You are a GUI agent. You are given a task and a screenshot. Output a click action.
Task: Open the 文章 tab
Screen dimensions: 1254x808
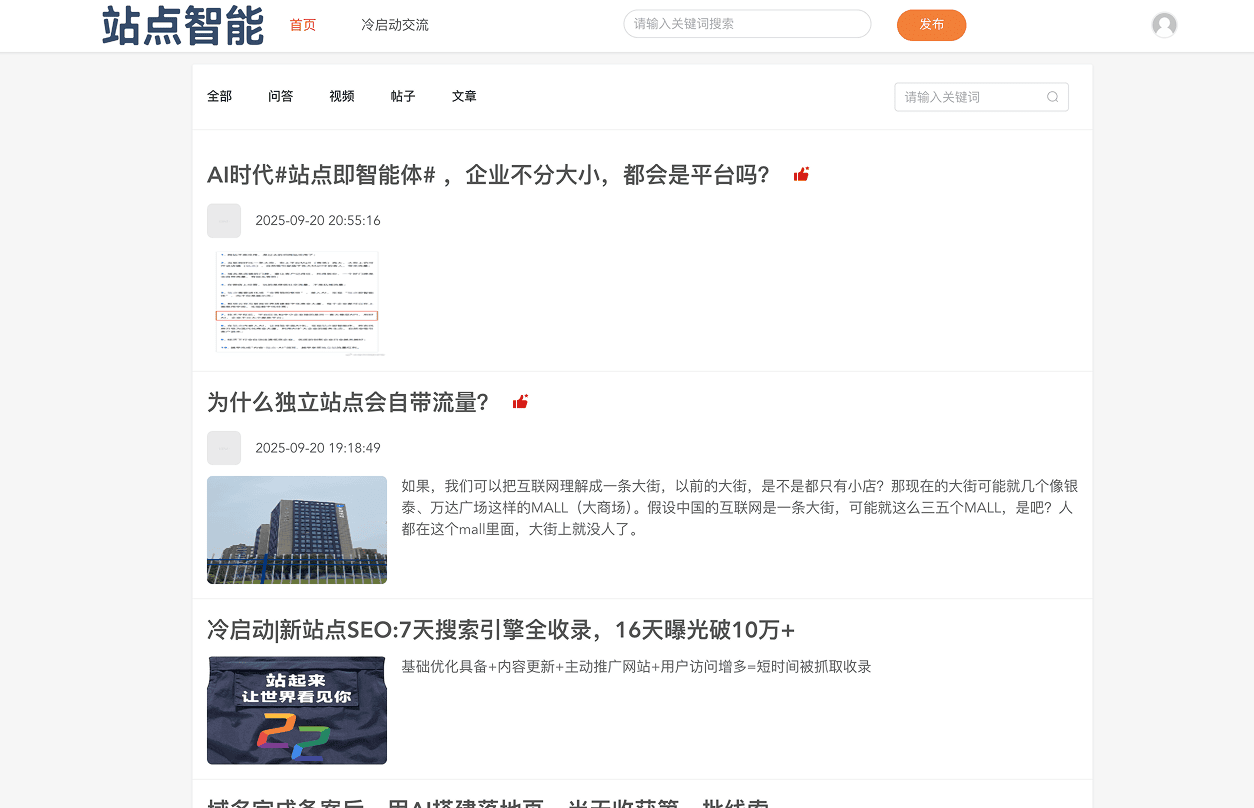click(464, 97)
